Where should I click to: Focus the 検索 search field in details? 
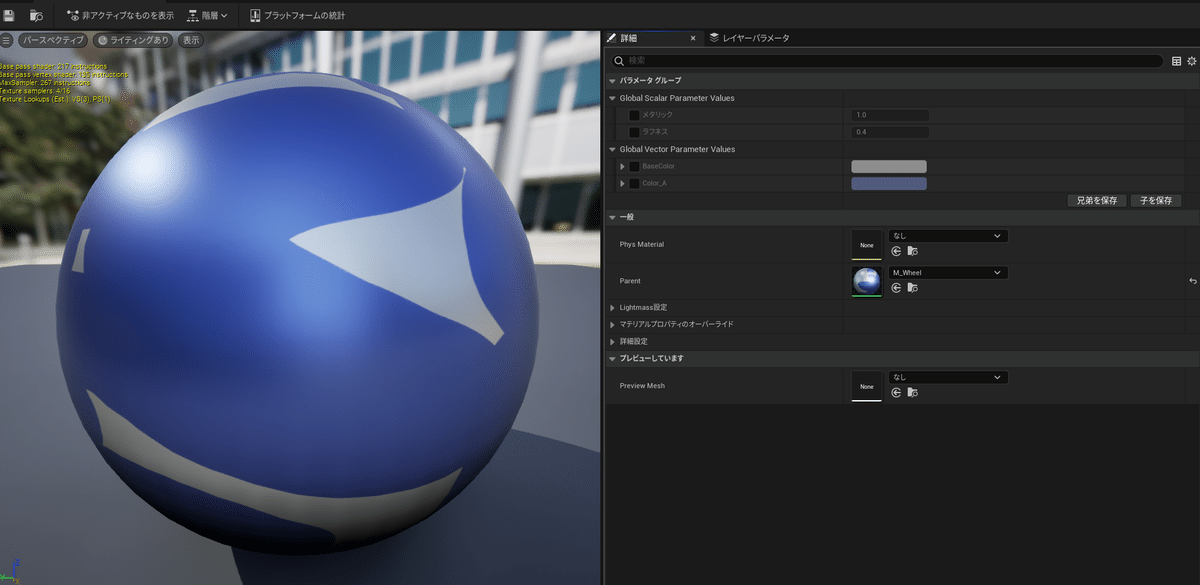click(x=888, y=61)
